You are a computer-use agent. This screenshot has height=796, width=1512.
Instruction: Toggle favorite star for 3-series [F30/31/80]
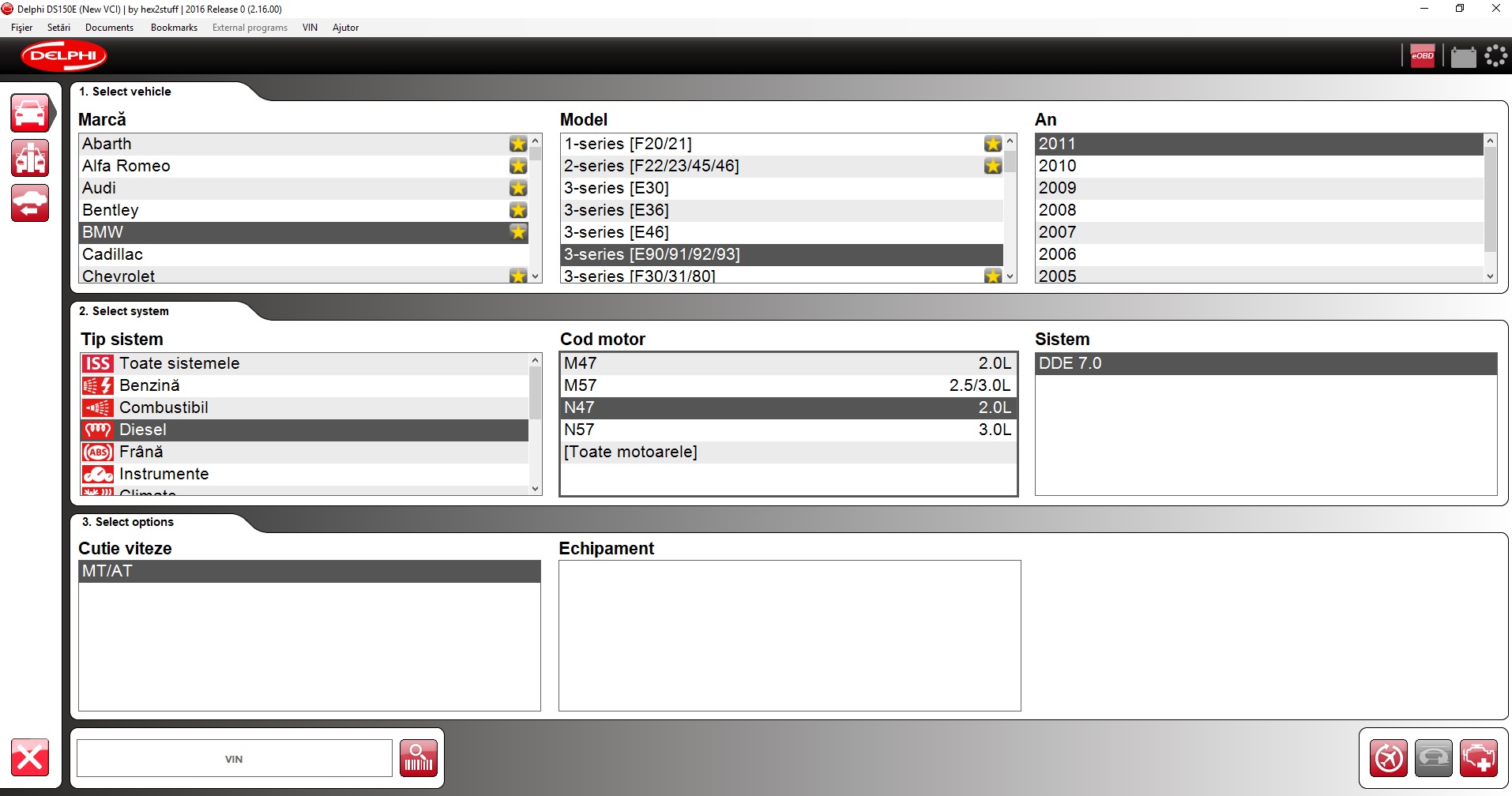click(993, 276)
